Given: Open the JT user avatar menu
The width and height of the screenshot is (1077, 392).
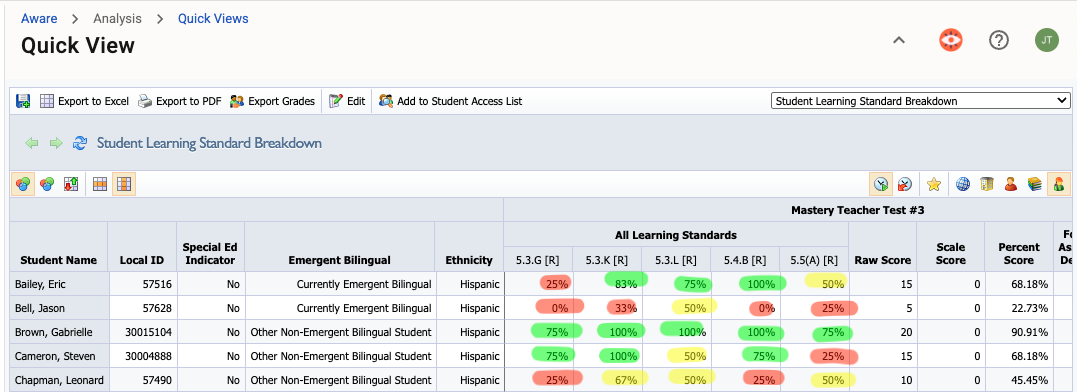Looking at the screenshot, I should (x=1047, y=41).
